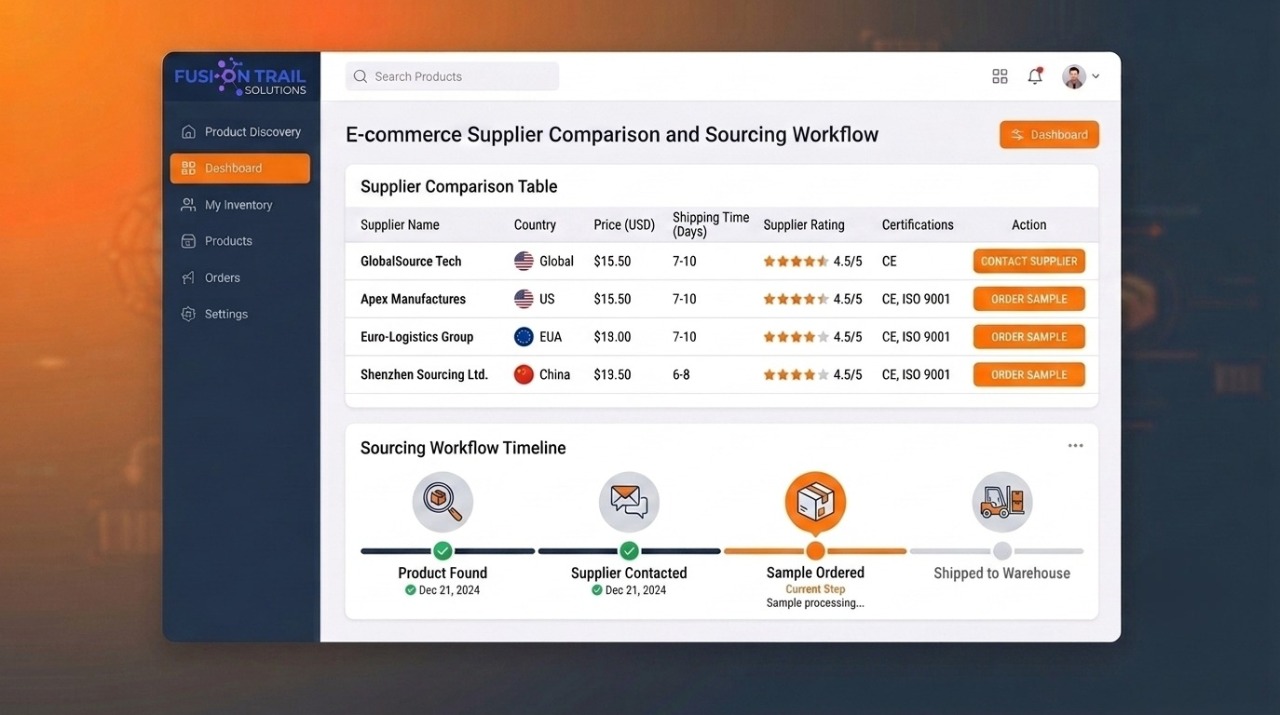Click the Certifications column header
This screenshot has height=715, width=1280.
click(918, 225)
